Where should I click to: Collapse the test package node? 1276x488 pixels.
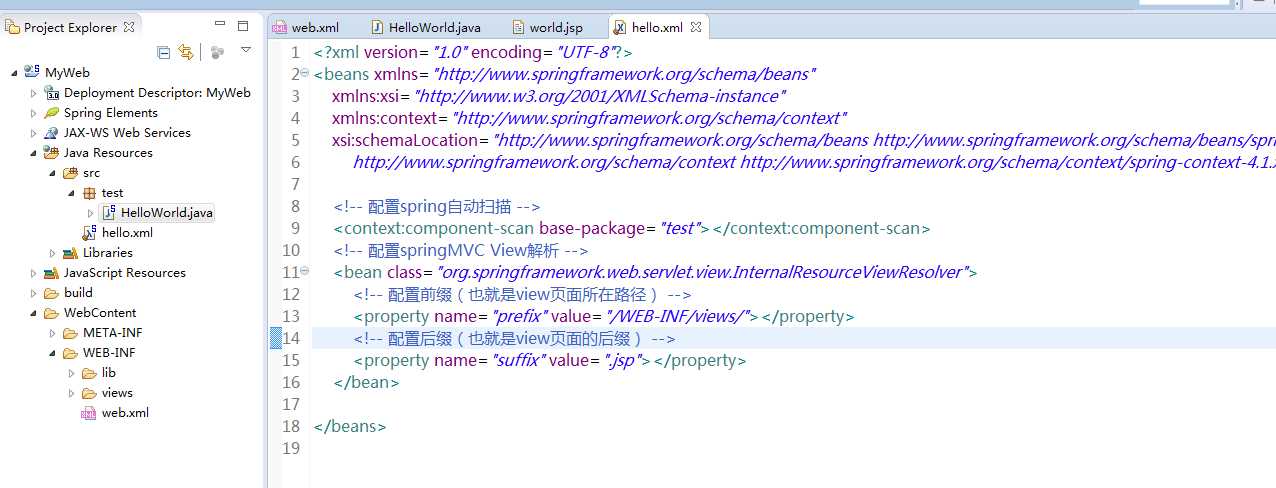coord(71,193)
